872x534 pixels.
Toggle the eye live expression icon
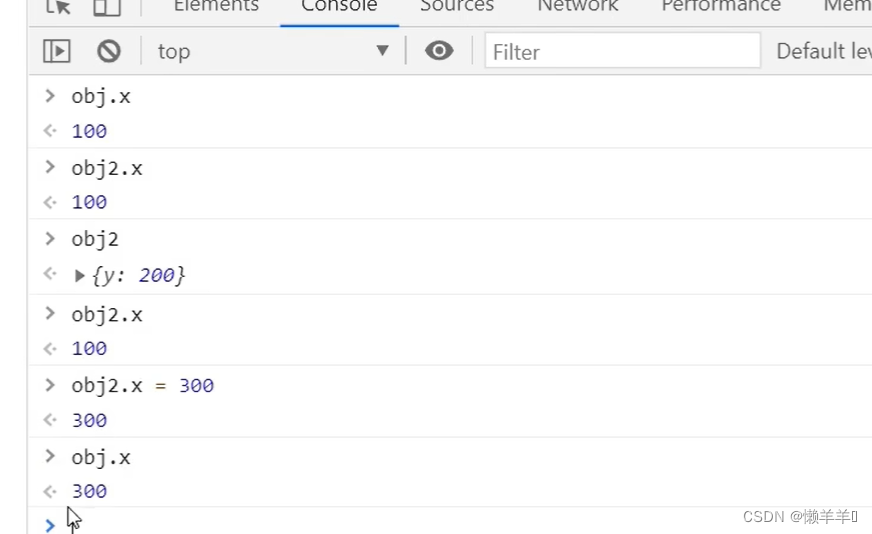click(x=439, y=51)
